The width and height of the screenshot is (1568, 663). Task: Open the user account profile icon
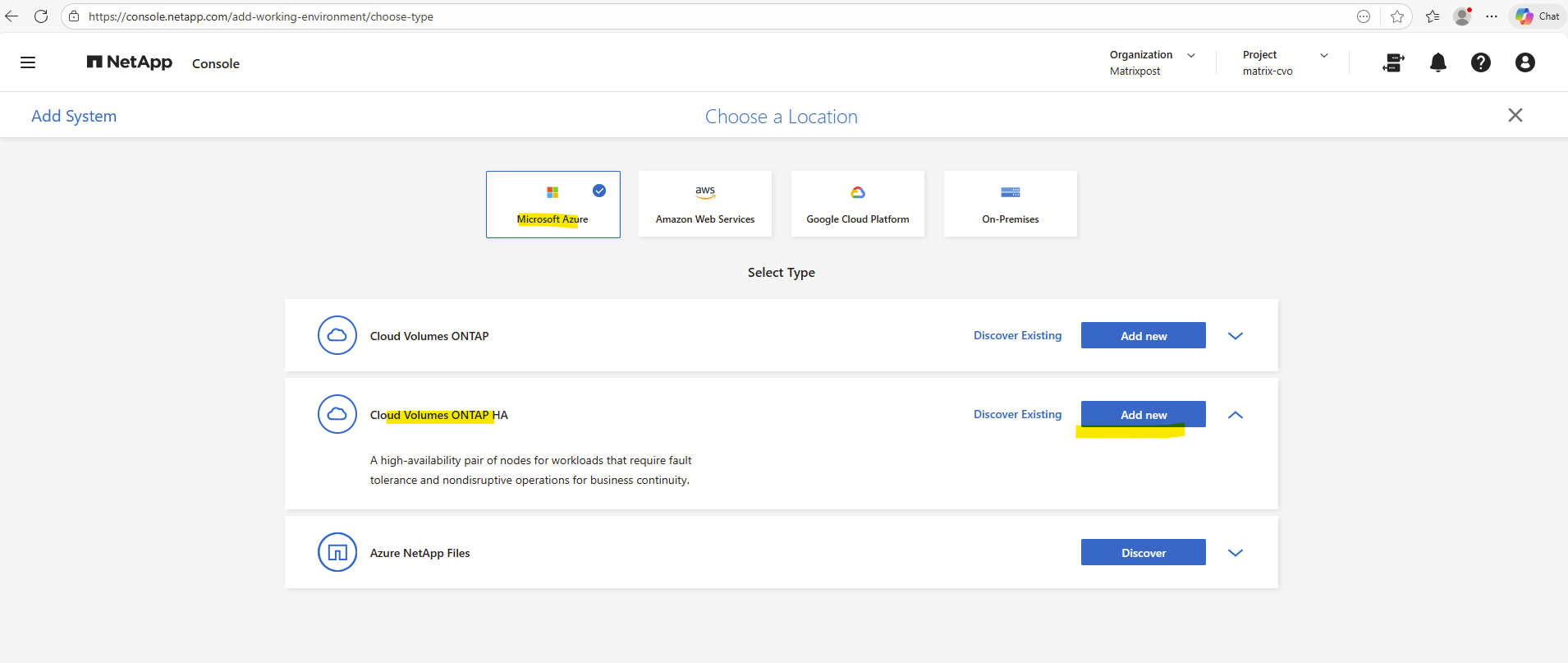pyautogui.click(x=1524, y=62)
